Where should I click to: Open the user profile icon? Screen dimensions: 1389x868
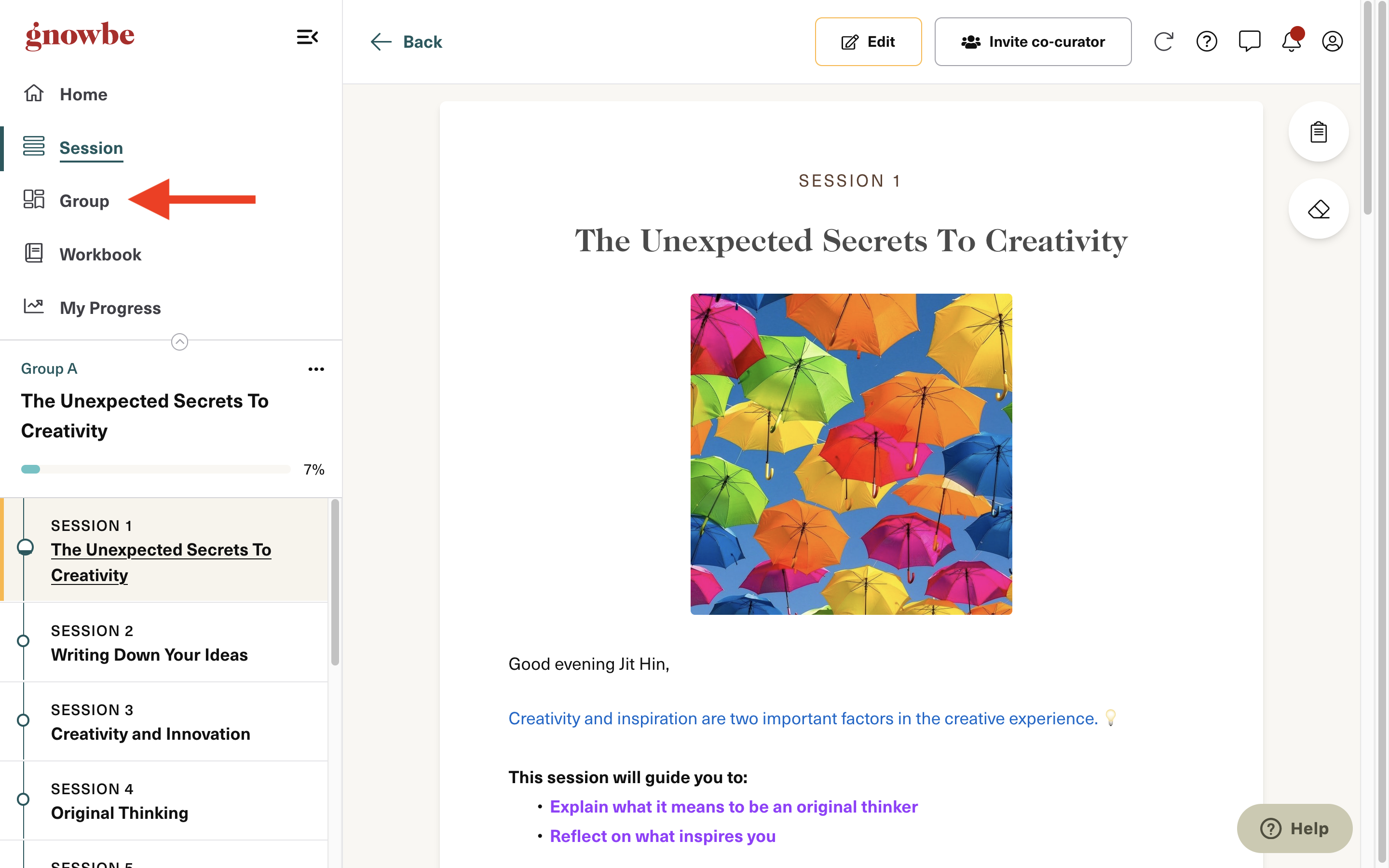pos(1332,41)
